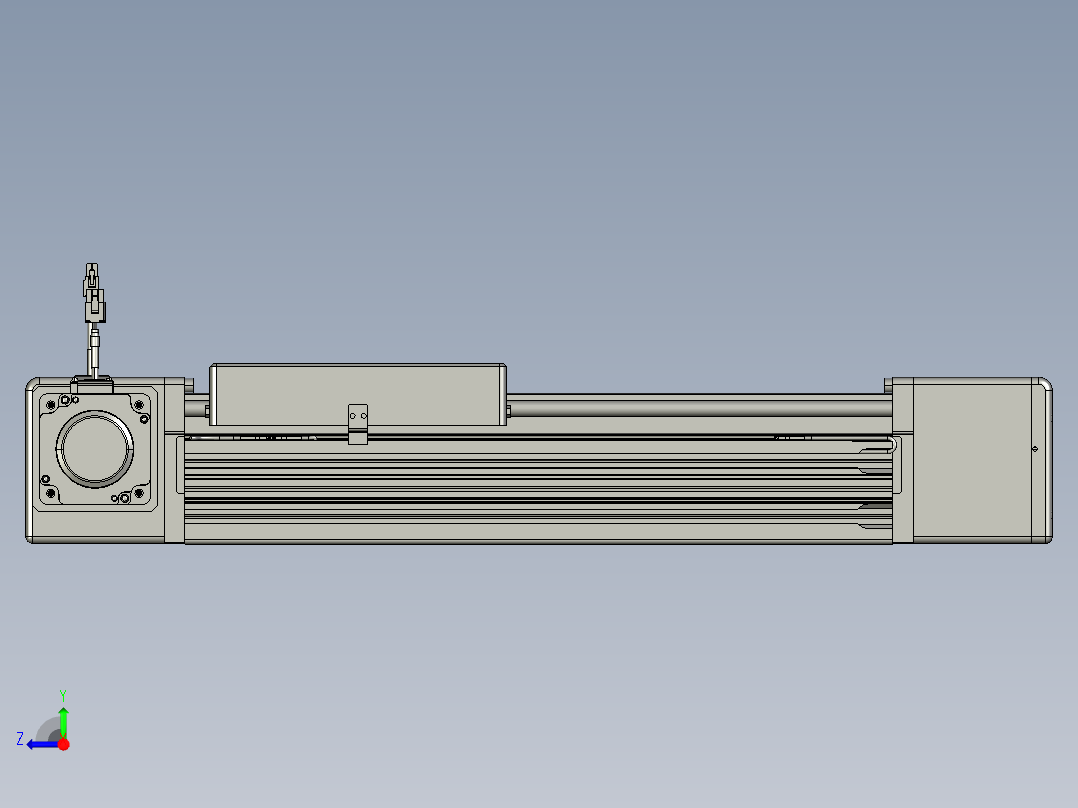The width and height of the screenshot is (1078, 808).
Task: Click the green Y axis arrow on the triad
Action: click(63, 721)
